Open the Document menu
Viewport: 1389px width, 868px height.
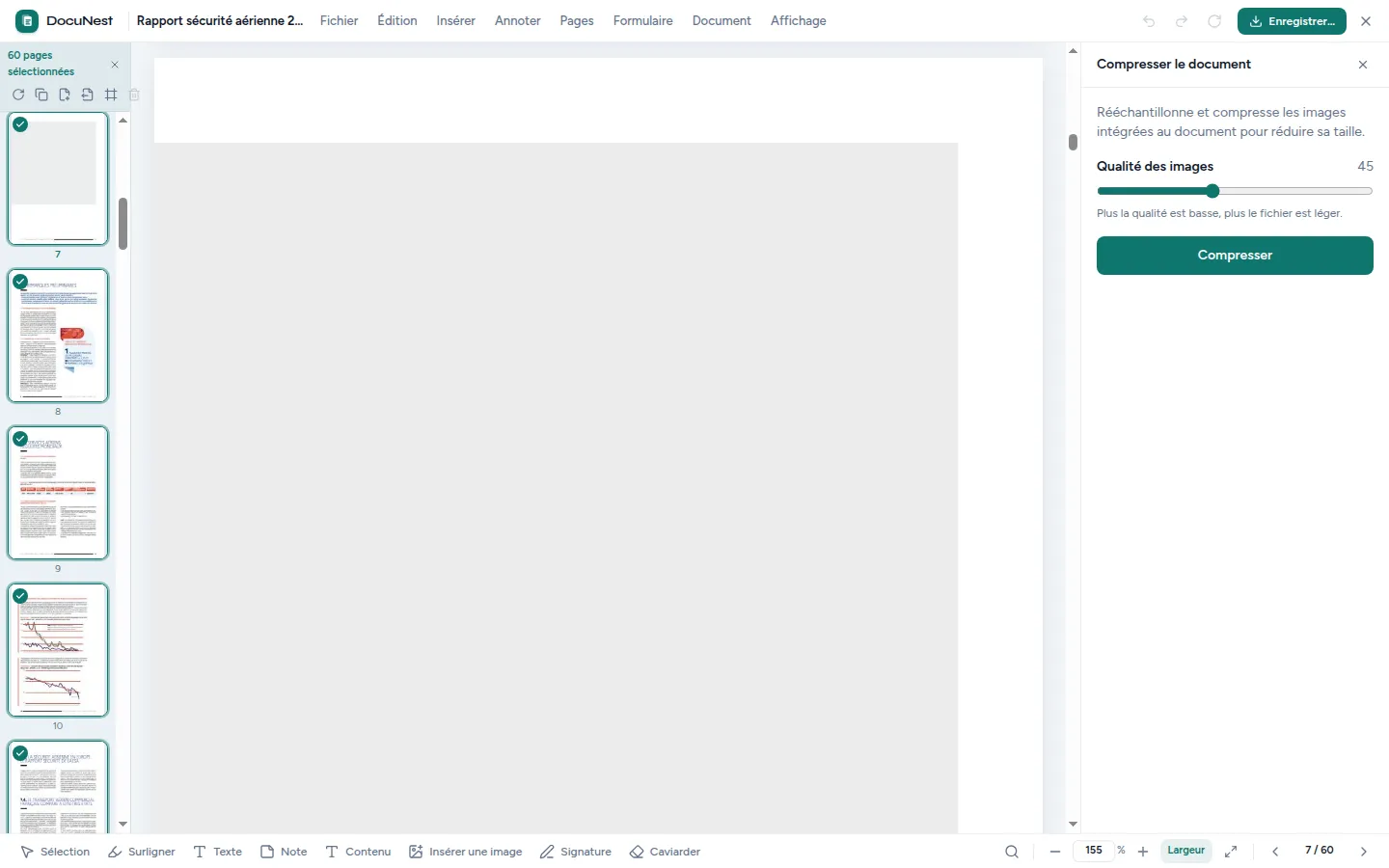[722, 20]
